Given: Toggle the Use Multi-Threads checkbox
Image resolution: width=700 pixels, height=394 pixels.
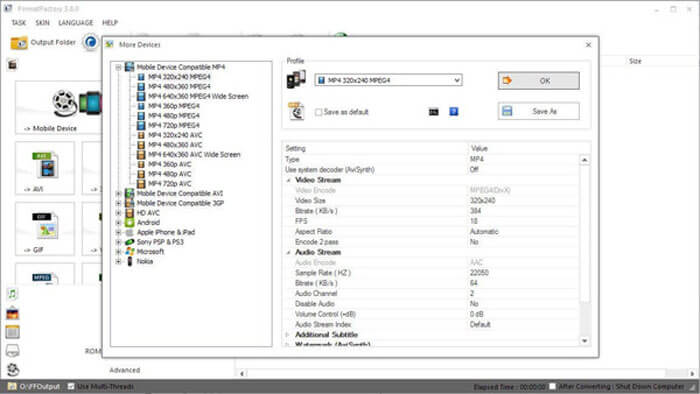Looking at the screenshot, I should click(71, 386).
